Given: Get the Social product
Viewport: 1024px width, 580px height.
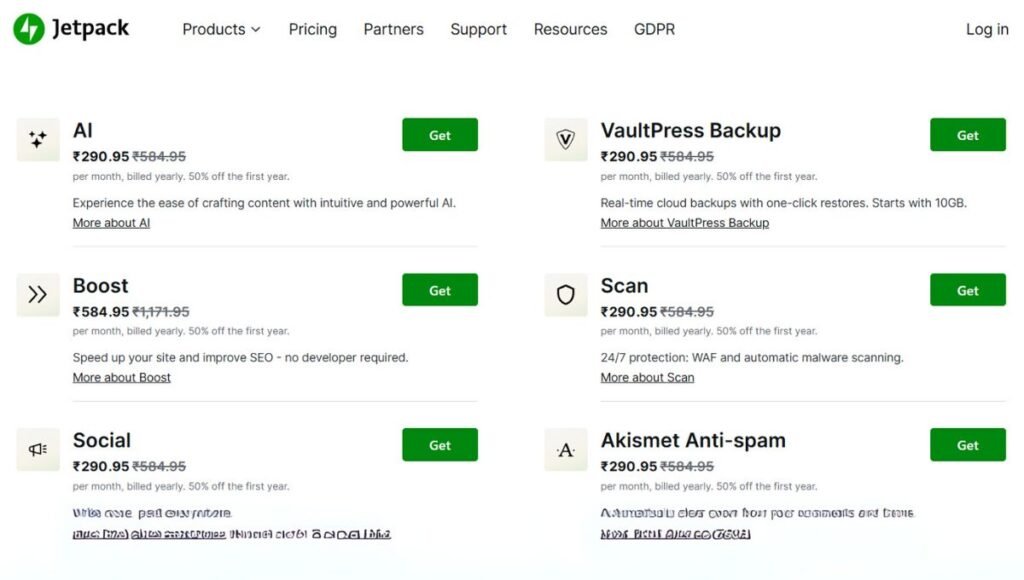Looking at the screenshot, I should click(x=440, y=445).
